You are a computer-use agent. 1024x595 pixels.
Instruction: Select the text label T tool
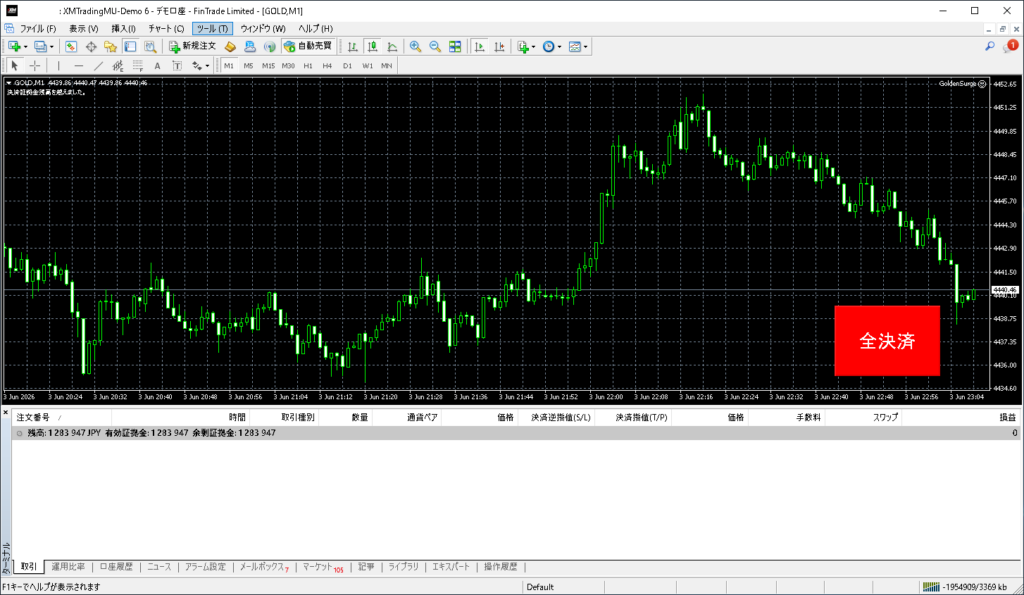tap(177, 65)
